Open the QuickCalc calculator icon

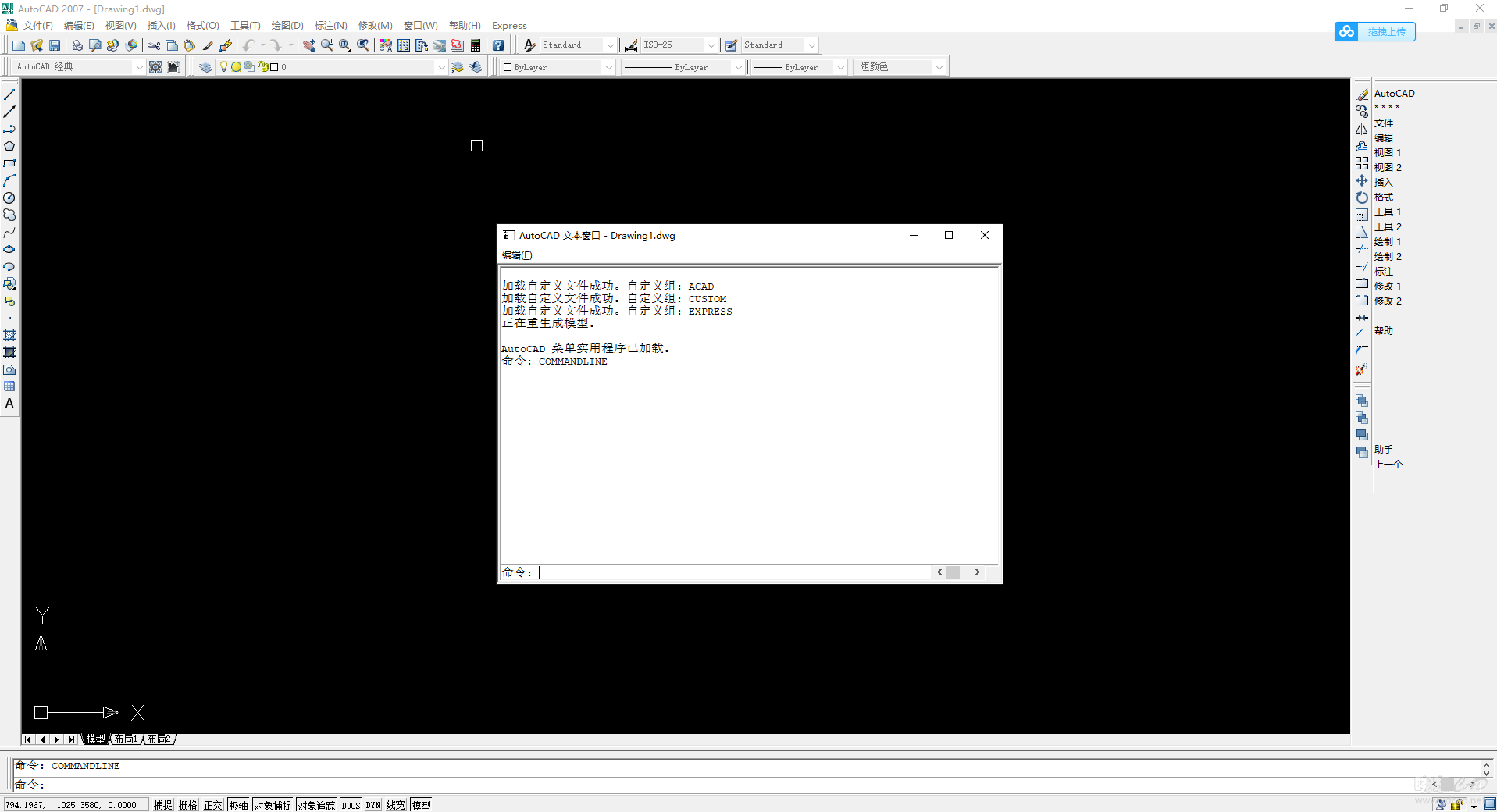[476, 45]
